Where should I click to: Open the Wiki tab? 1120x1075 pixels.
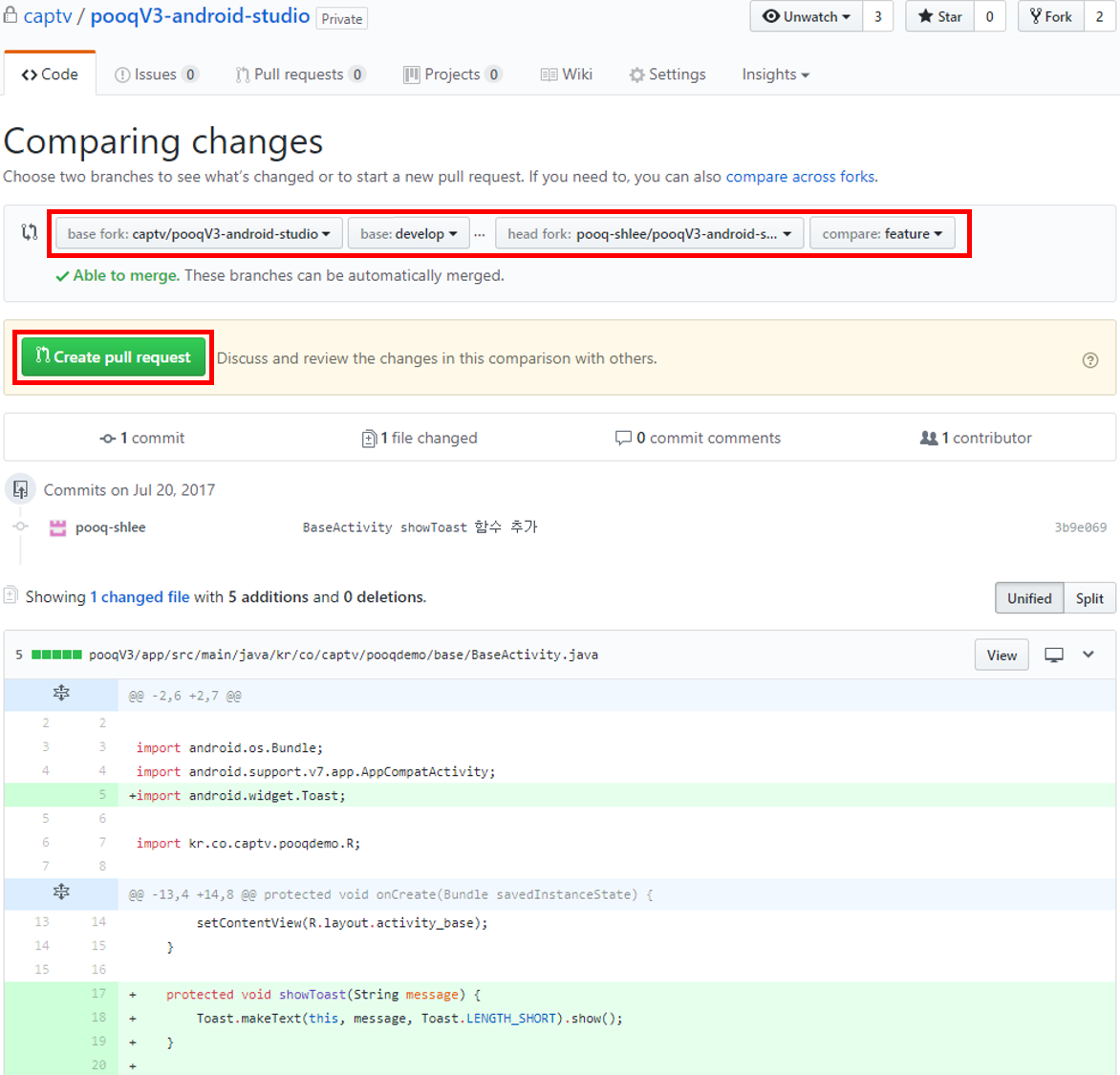[x=567, y=75]
